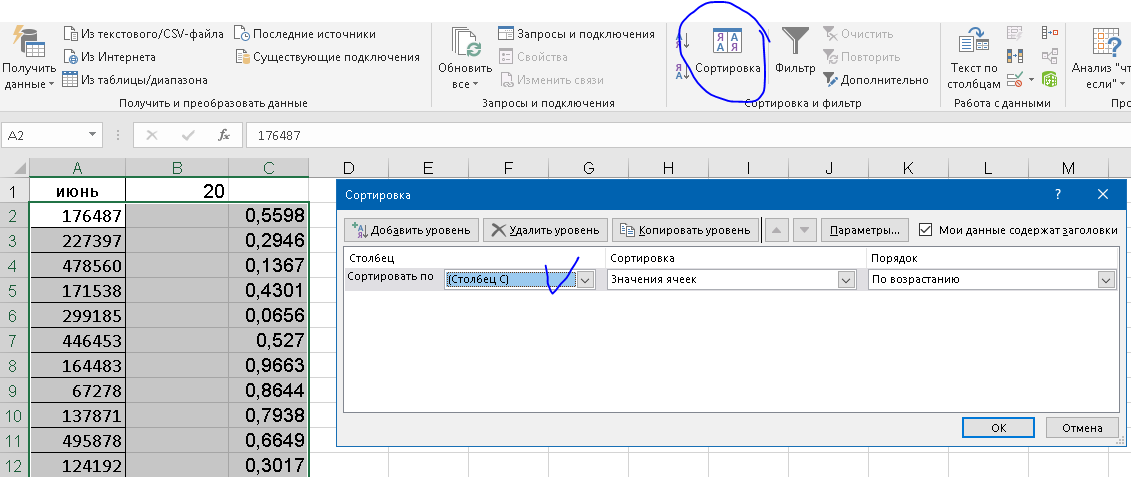The height and width of the screenshot is (477, 1131).
Task: Click the formula bar containing 176487
Action: 688,135
